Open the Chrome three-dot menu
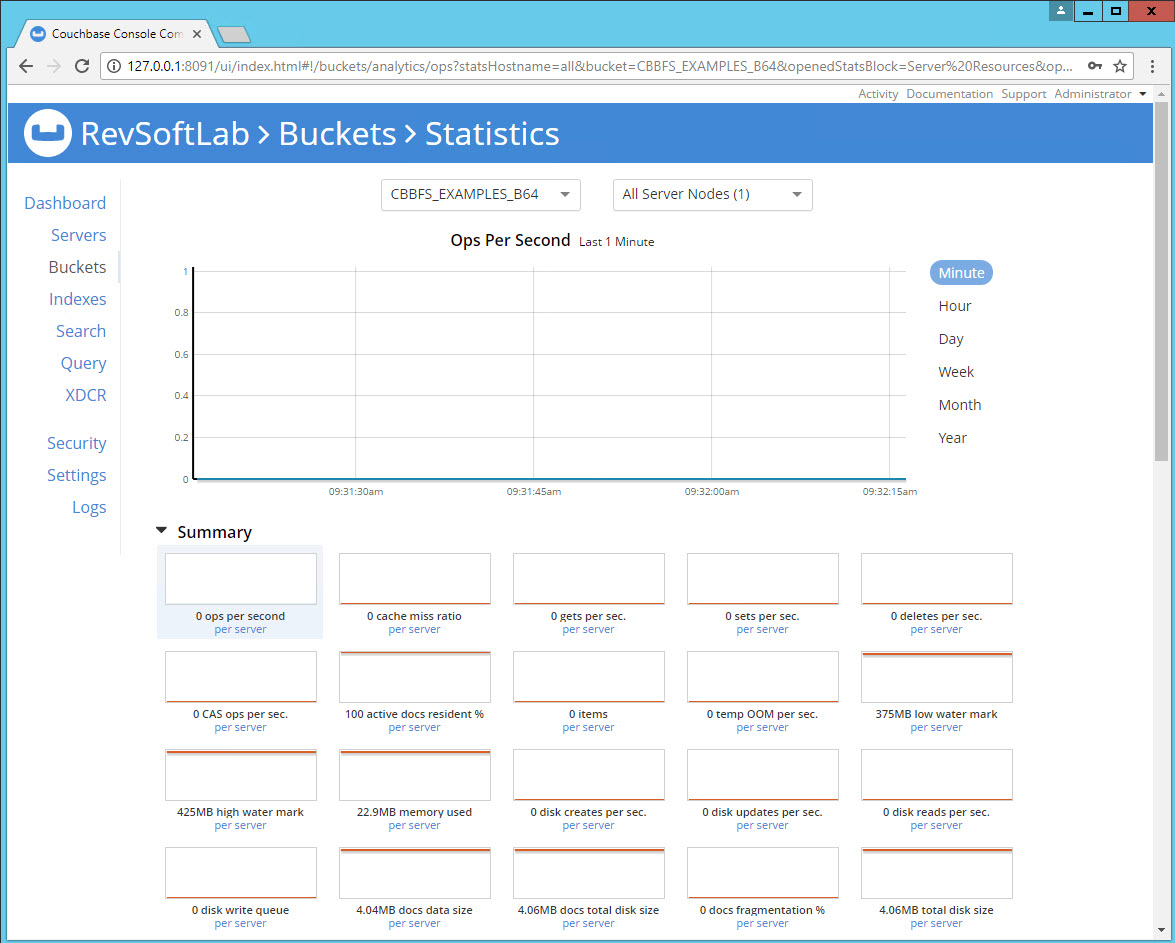The height and width of the screenshot is (943, 1175). pyautogui.click(x=1153, y=66)
